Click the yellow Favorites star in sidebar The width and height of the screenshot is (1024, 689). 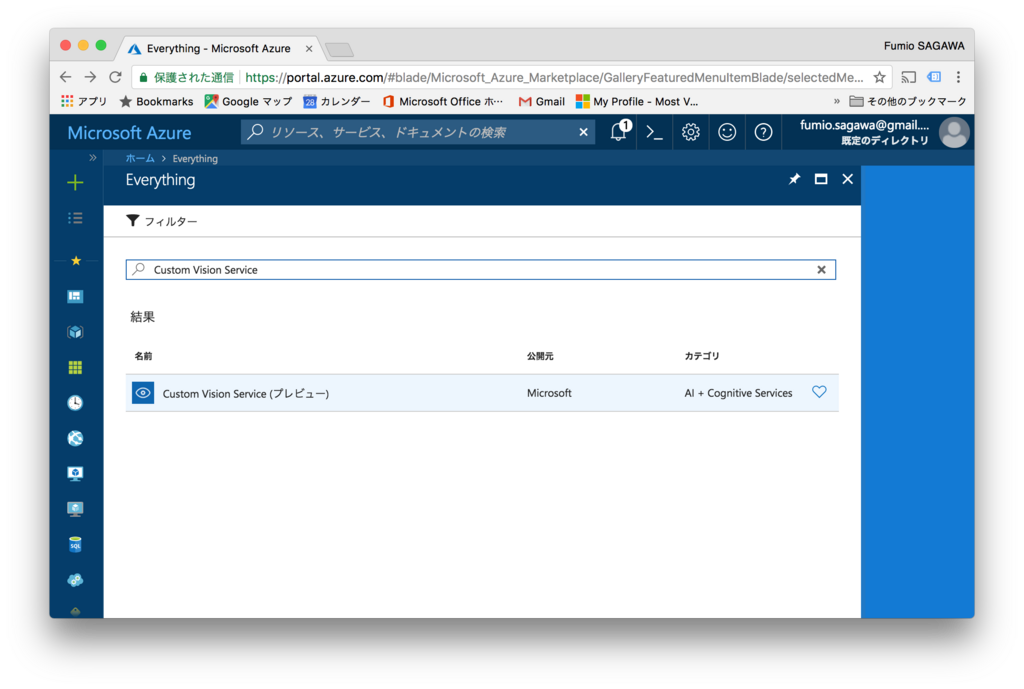click(x=76, y=261)
